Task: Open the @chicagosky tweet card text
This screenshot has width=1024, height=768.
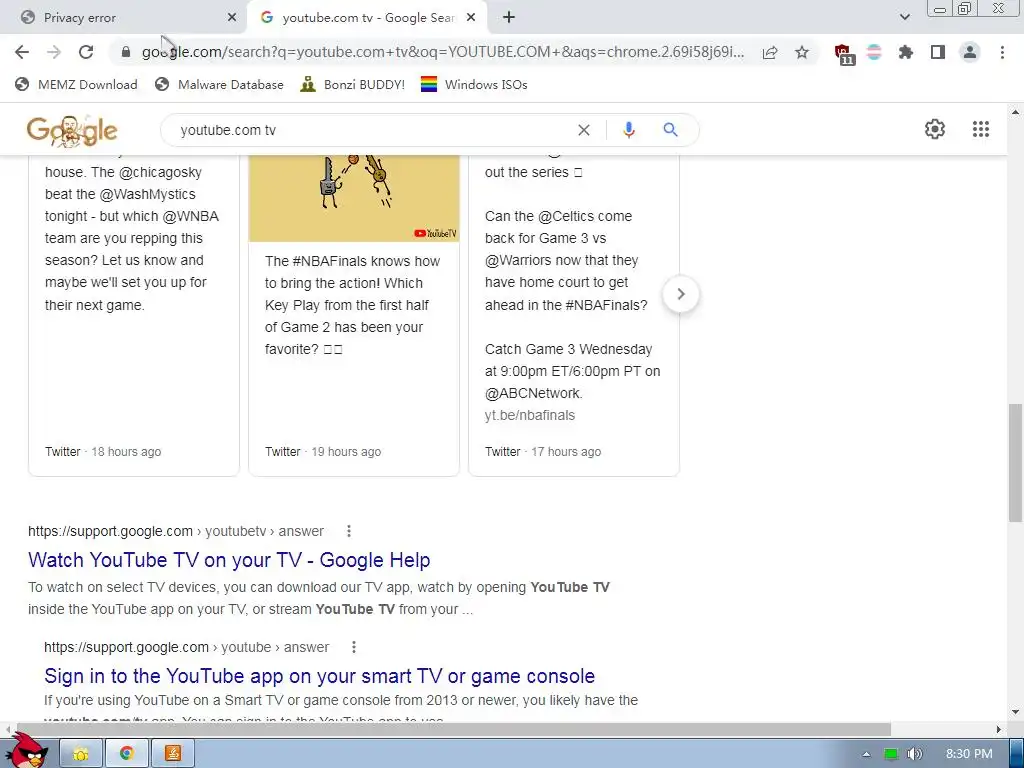Action: point(131,238)
